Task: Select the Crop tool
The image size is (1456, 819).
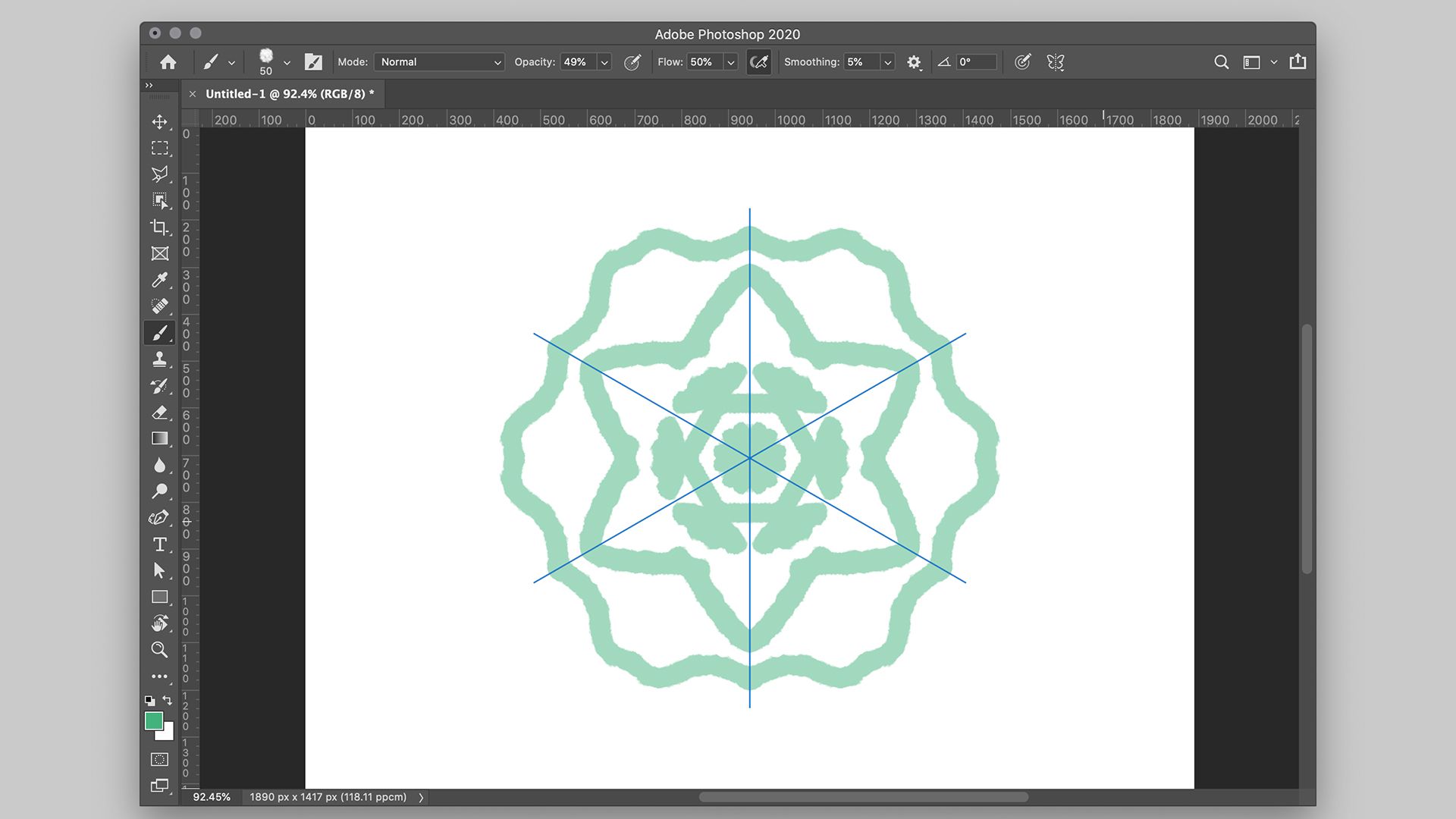Action: [x=160, y=227]
